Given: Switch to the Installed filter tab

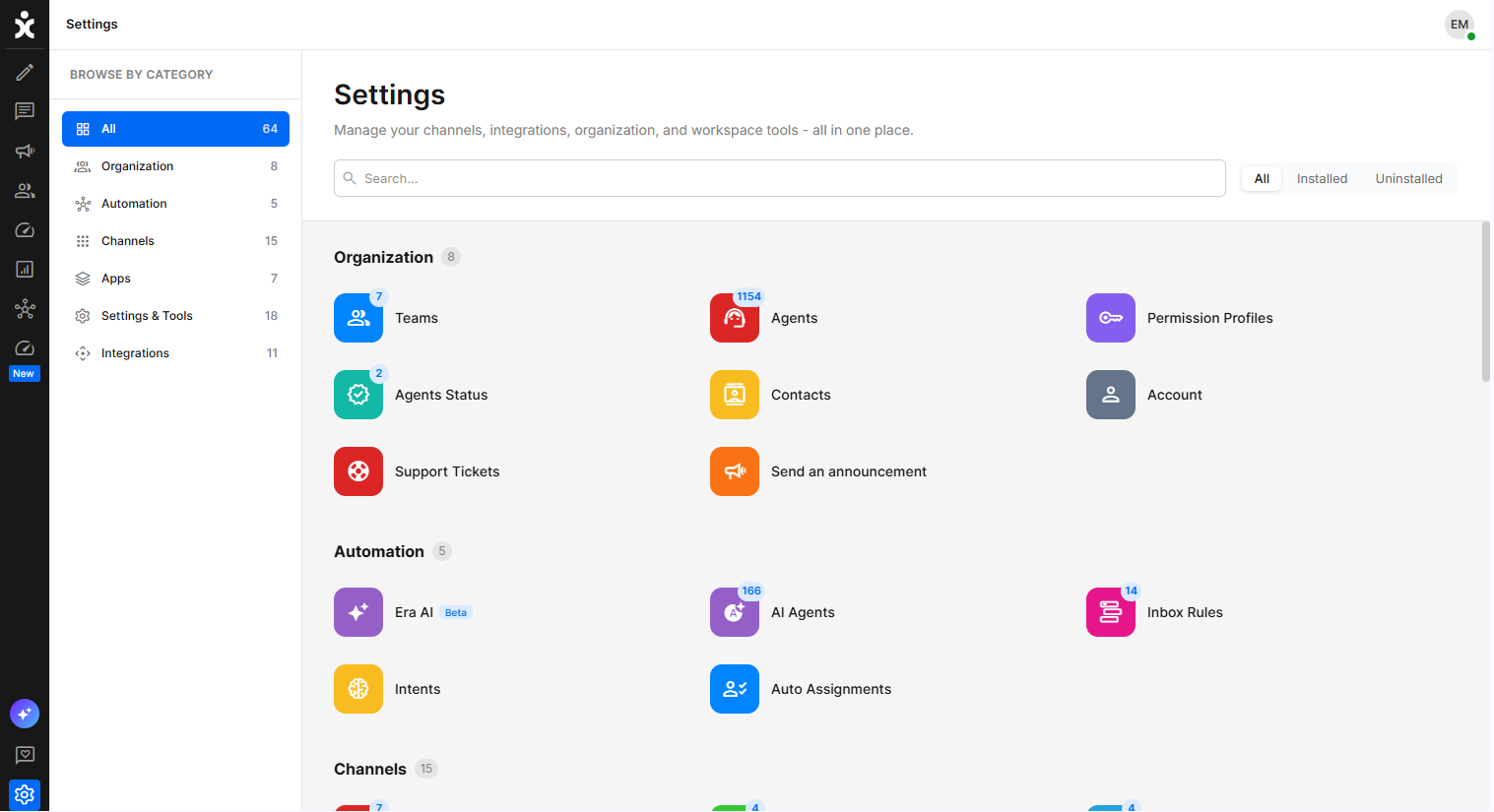Looking at the screenshot, I should tap(1322, 178).
